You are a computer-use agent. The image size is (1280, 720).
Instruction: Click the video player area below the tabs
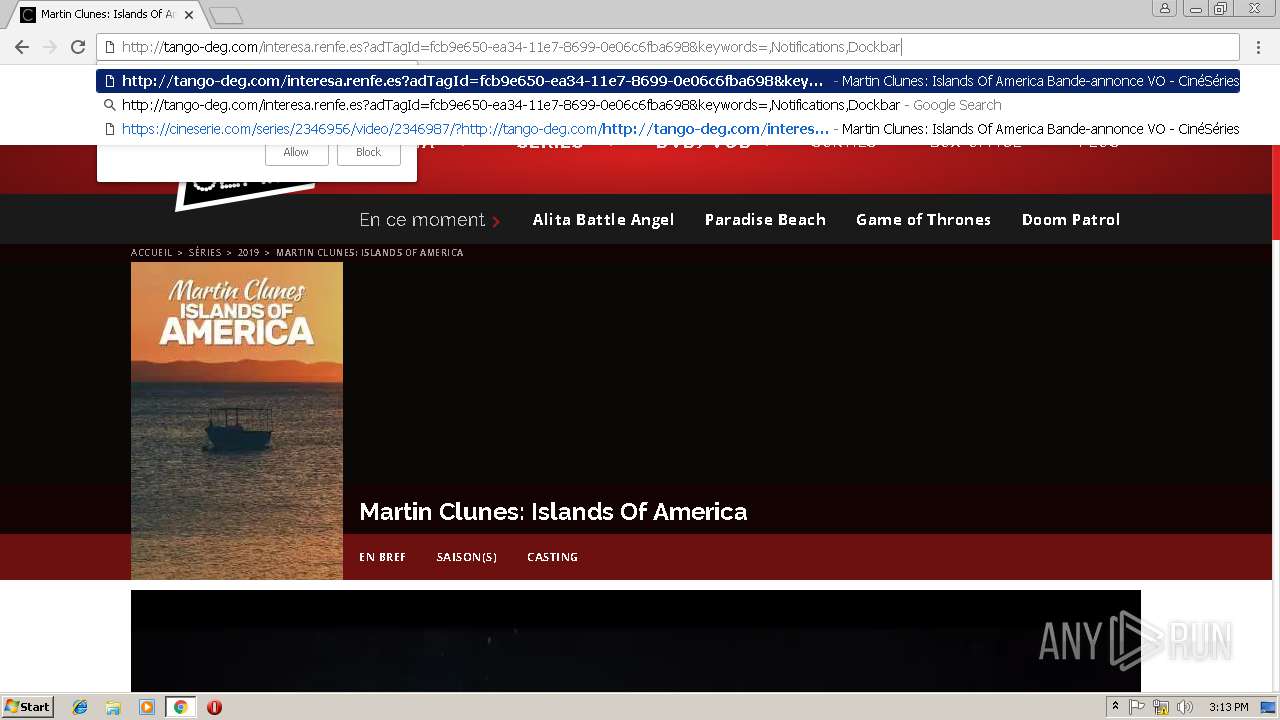click(636, 641)
